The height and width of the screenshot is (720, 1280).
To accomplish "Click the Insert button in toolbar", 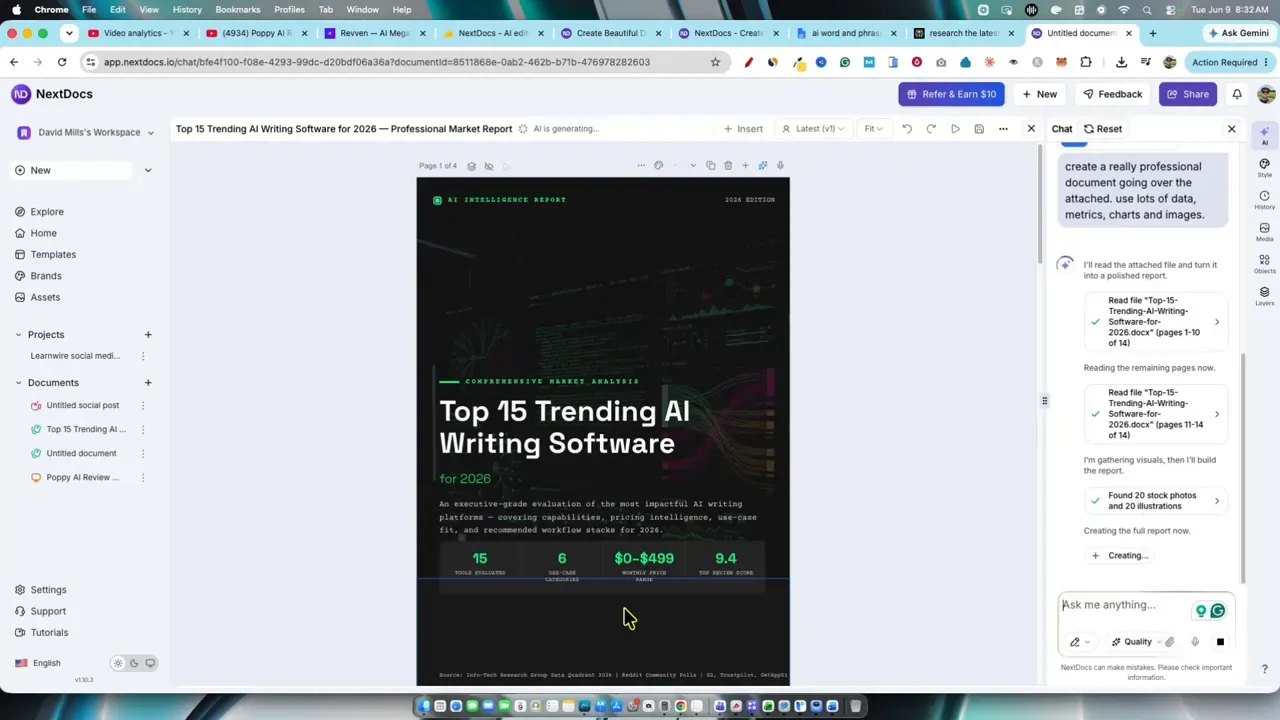I will pos(743,129).
